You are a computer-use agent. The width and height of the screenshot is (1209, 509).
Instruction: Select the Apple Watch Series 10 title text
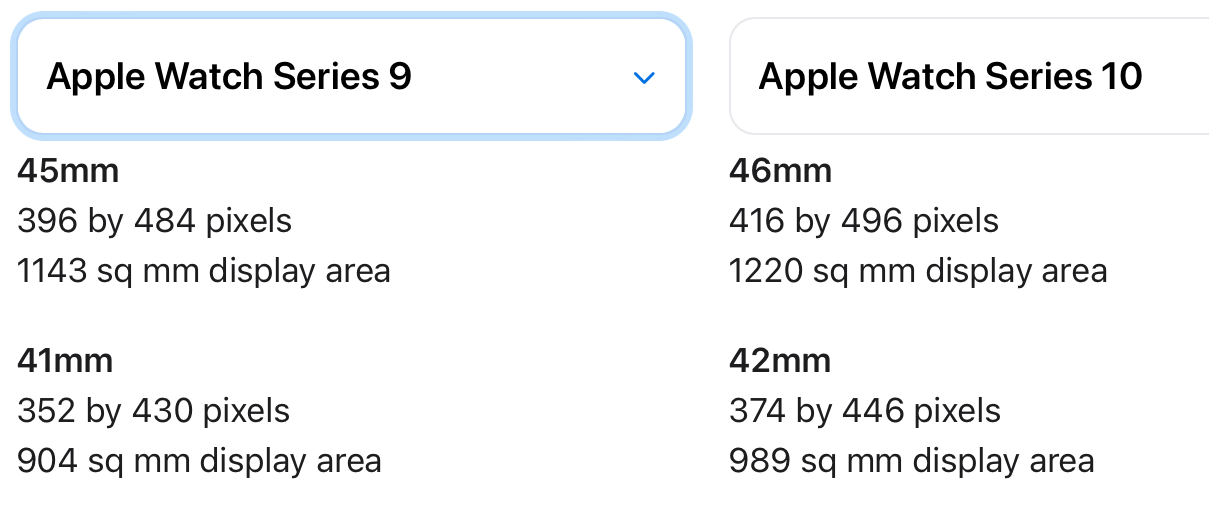click(950, 77)
